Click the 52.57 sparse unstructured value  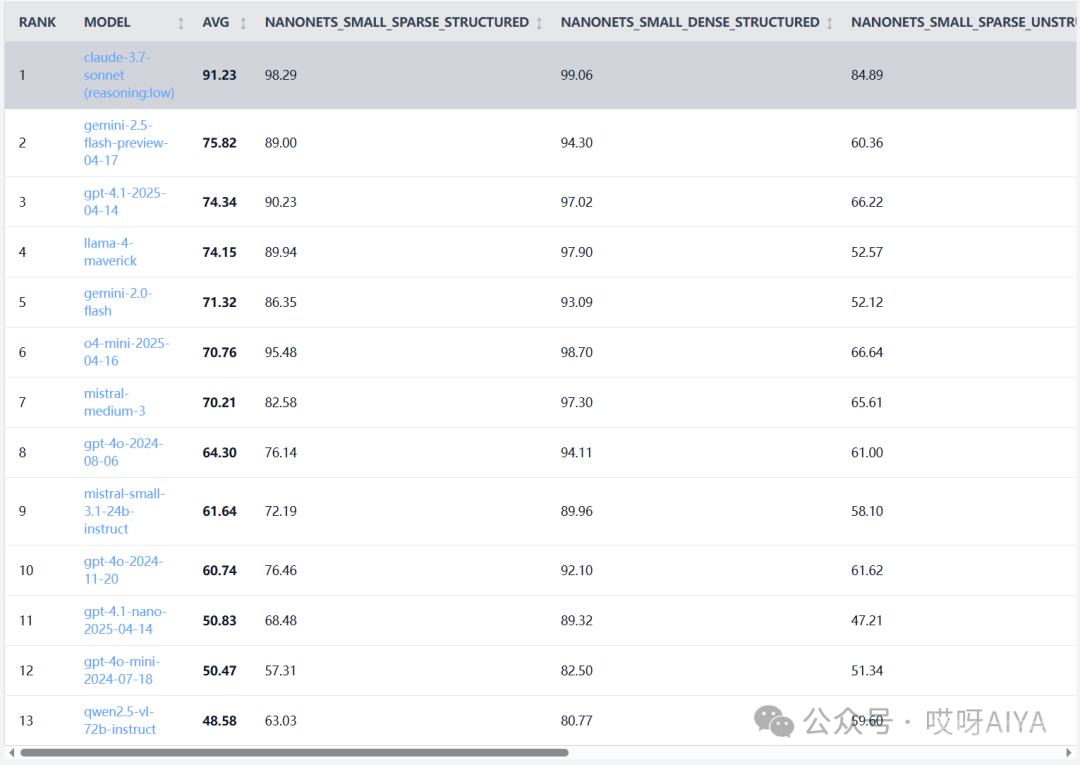[867, 252]
